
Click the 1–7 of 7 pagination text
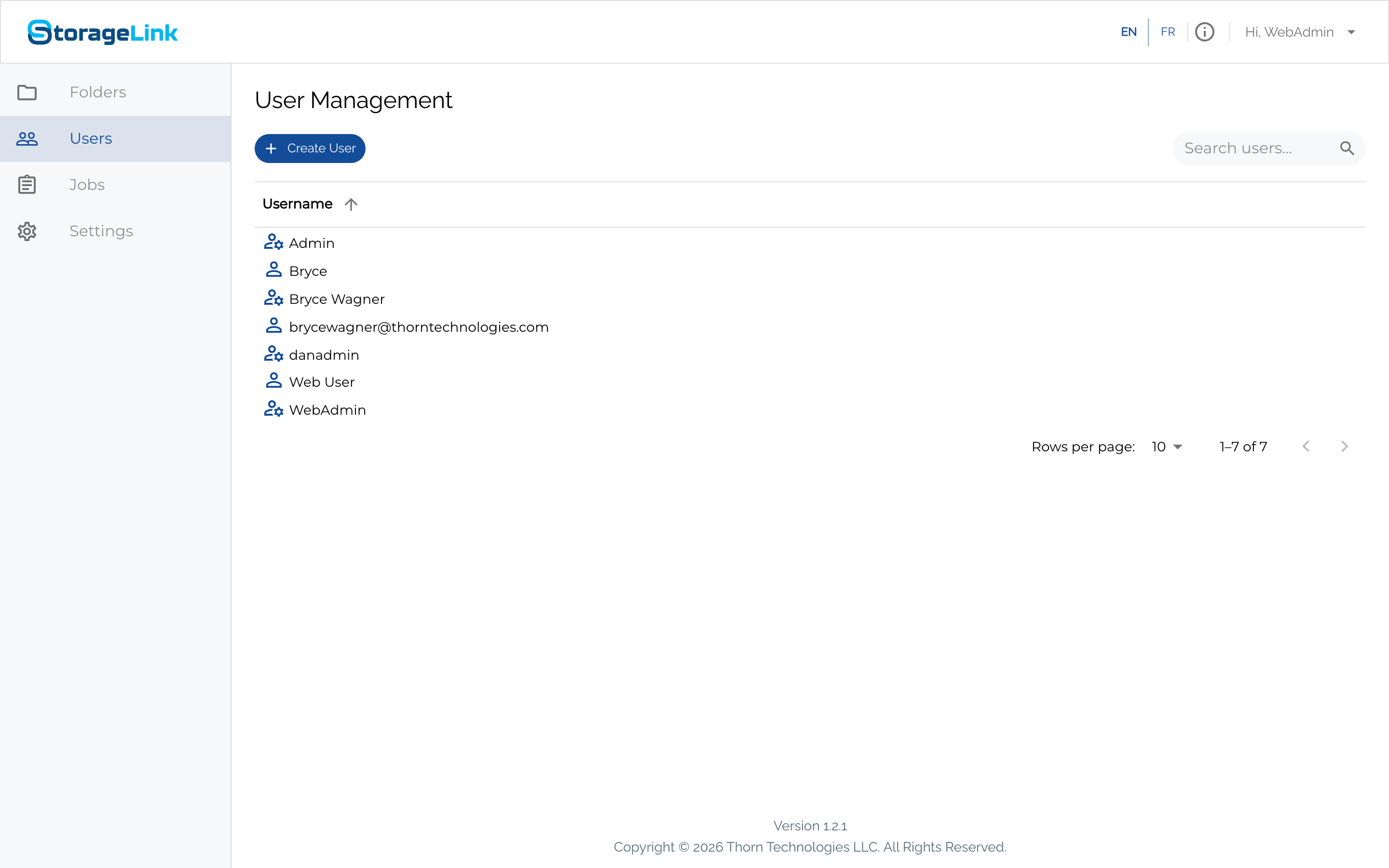click(1243, 447)
